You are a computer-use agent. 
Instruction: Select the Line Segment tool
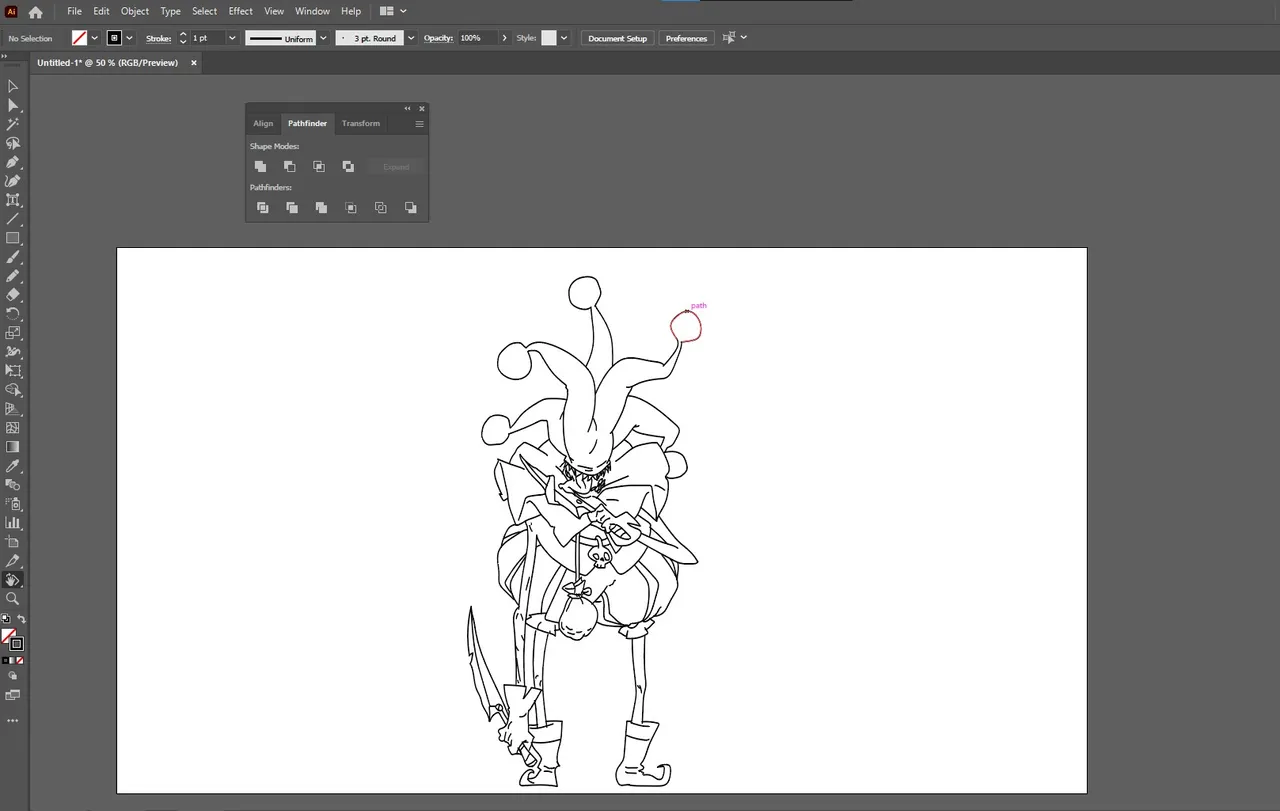coord(13,219)
